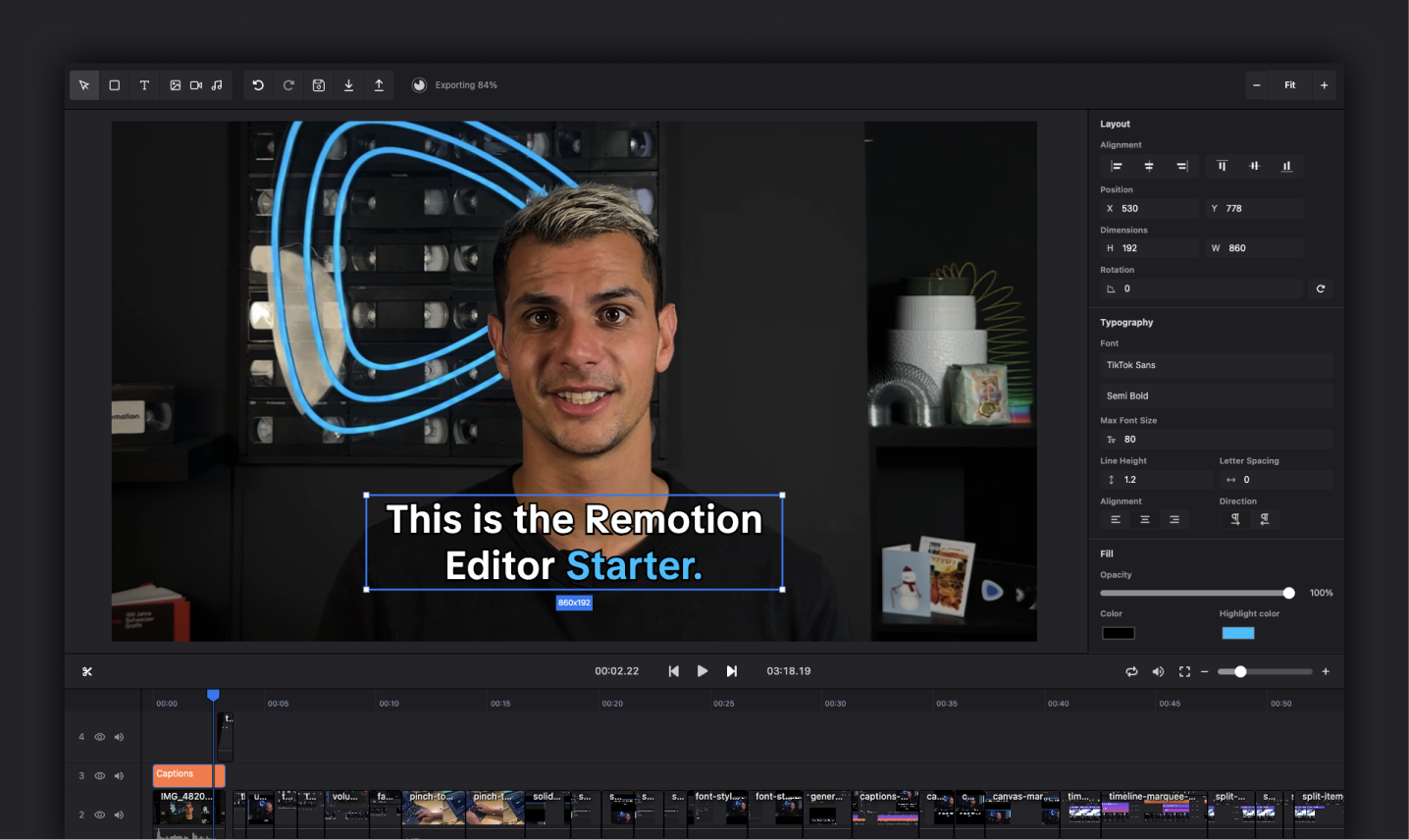Redo the last undone action
Image resolution: width=1409 pixels, height=840 pixels.
tap(288, 85)
